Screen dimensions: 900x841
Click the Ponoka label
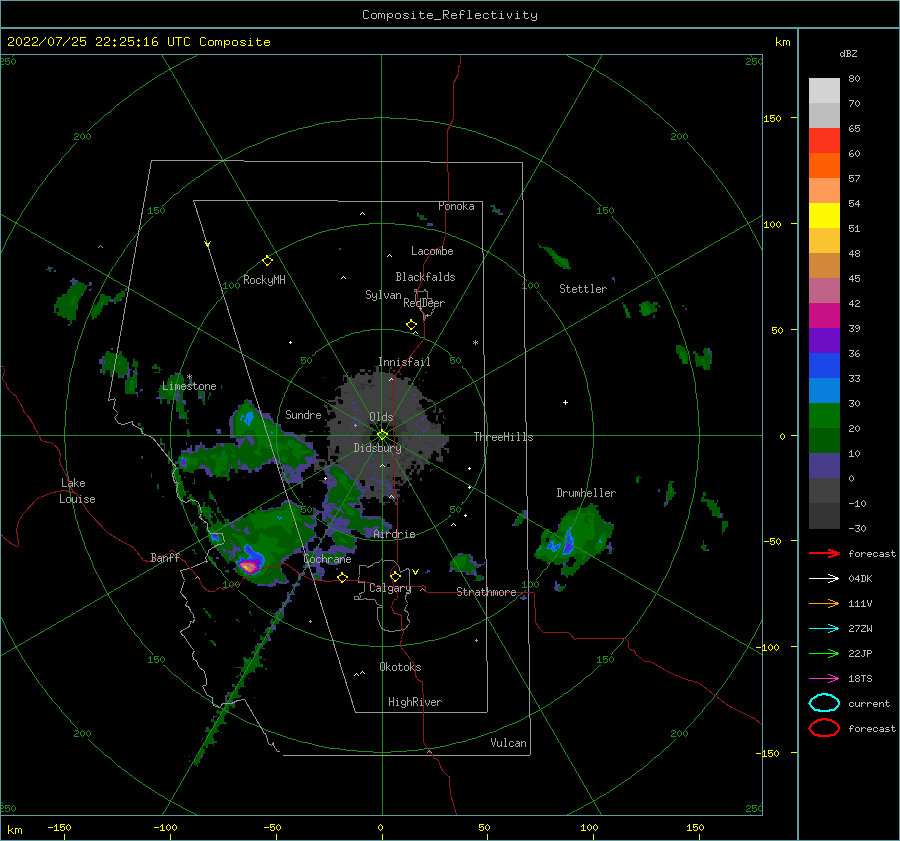point(456,206)
